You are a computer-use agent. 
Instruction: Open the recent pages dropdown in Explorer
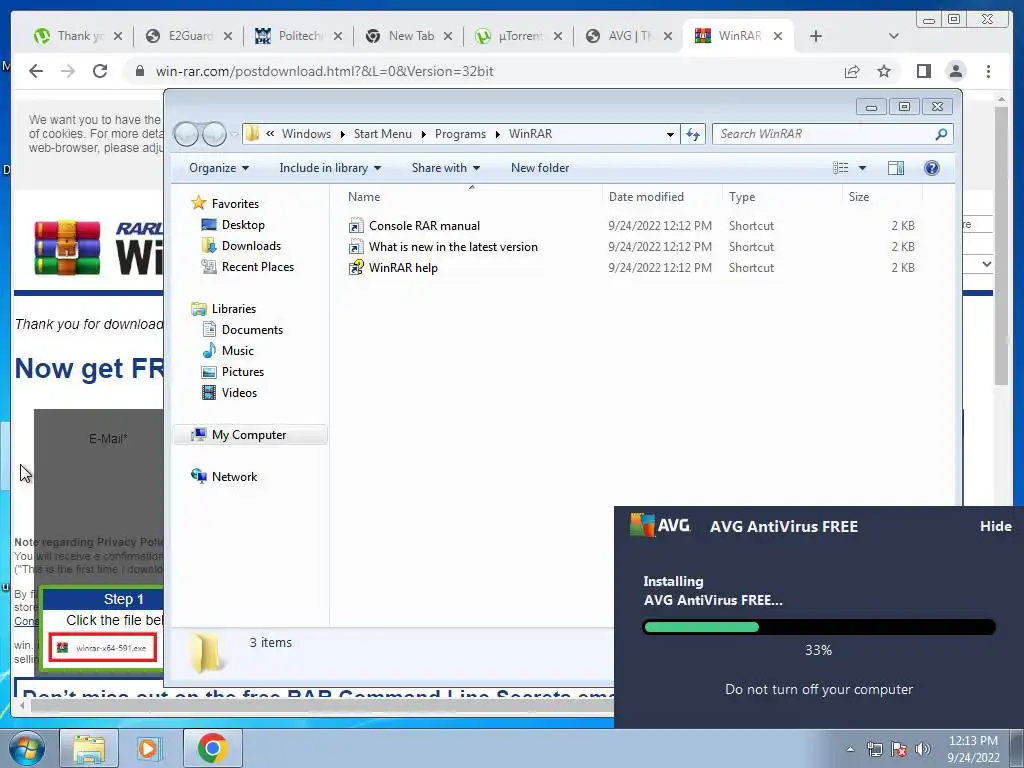coord(233,134)
